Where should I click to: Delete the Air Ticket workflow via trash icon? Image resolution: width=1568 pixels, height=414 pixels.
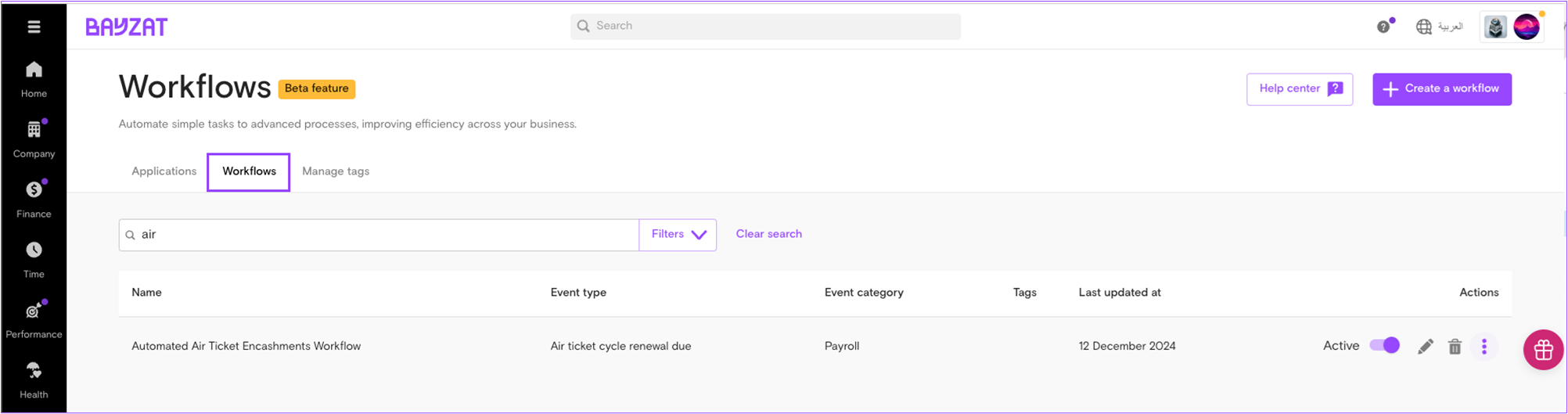(1455, 347)
